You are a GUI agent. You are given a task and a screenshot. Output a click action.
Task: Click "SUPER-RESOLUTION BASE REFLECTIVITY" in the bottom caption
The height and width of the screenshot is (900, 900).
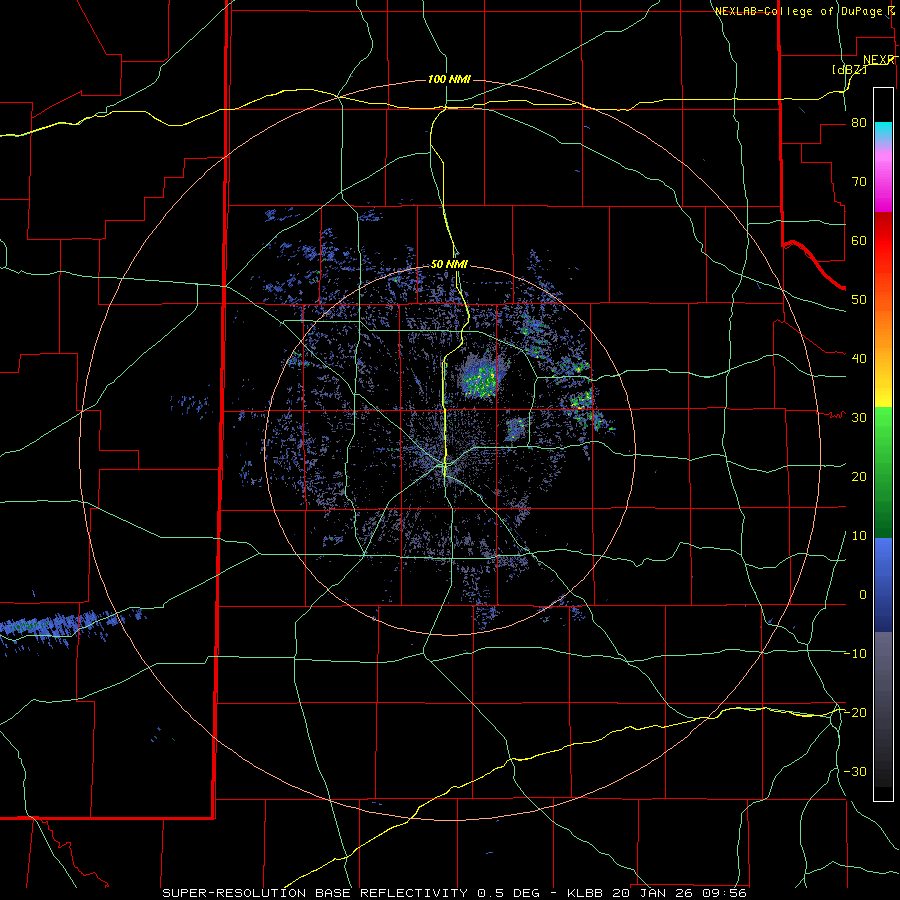tap(315, 893)
